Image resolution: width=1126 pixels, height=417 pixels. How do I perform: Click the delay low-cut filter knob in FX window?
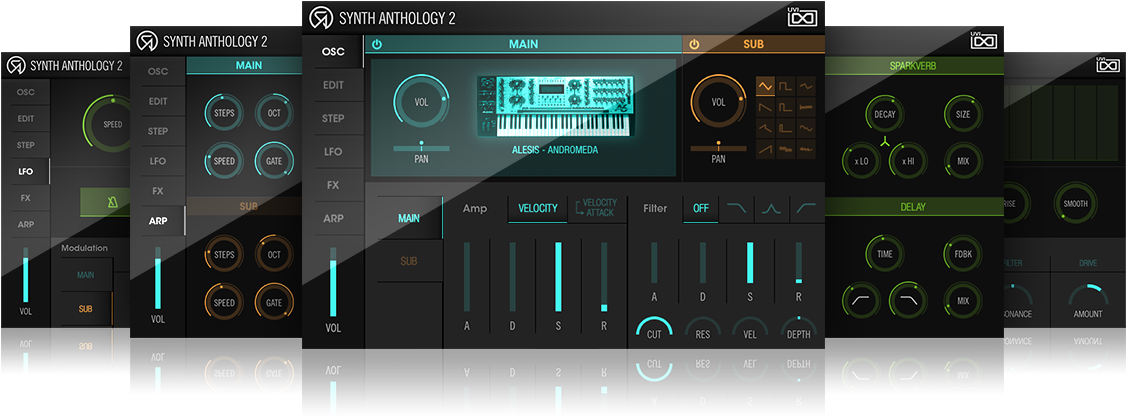point(859,300)
